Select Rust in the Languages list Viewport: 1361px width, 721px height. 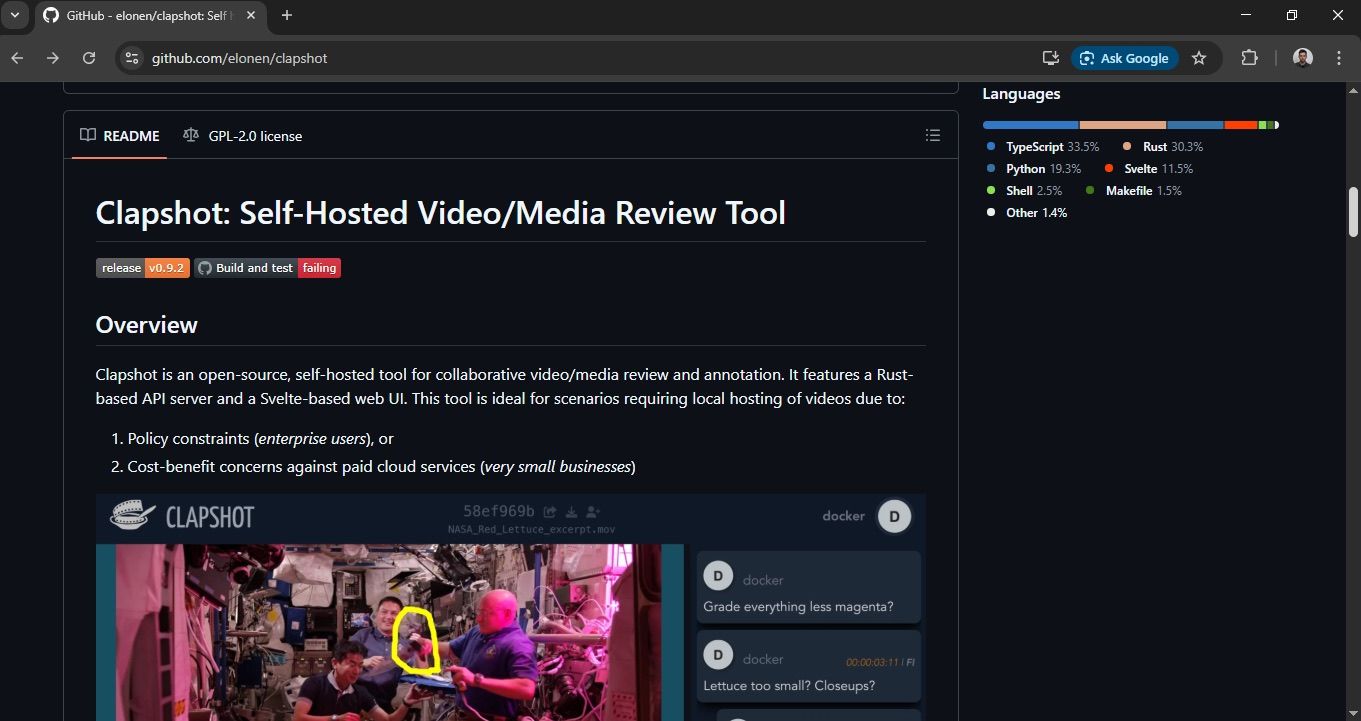point(1155,147)
